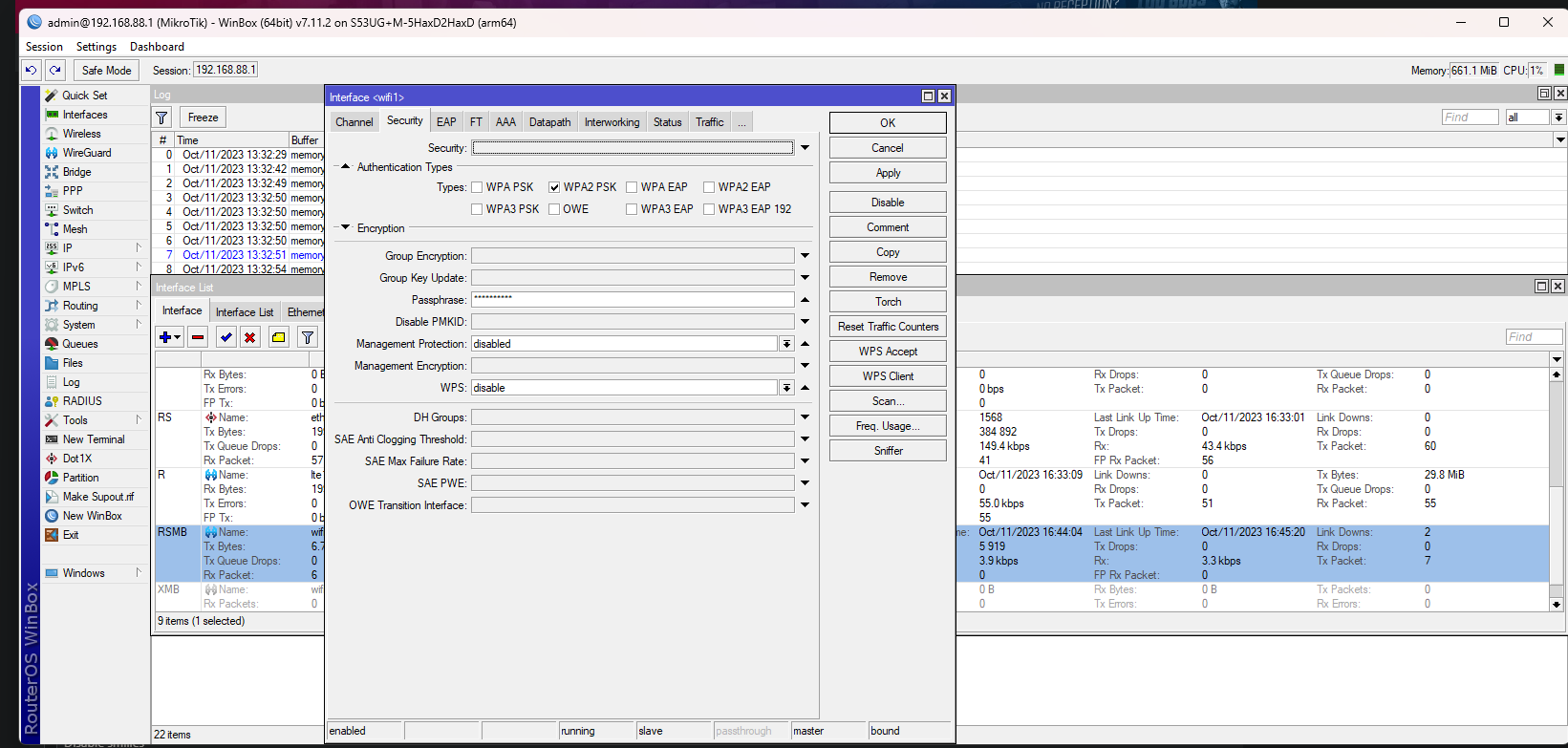
Task: Open more tabs ellipsis in Interface dialog
Action: (741, 122)
